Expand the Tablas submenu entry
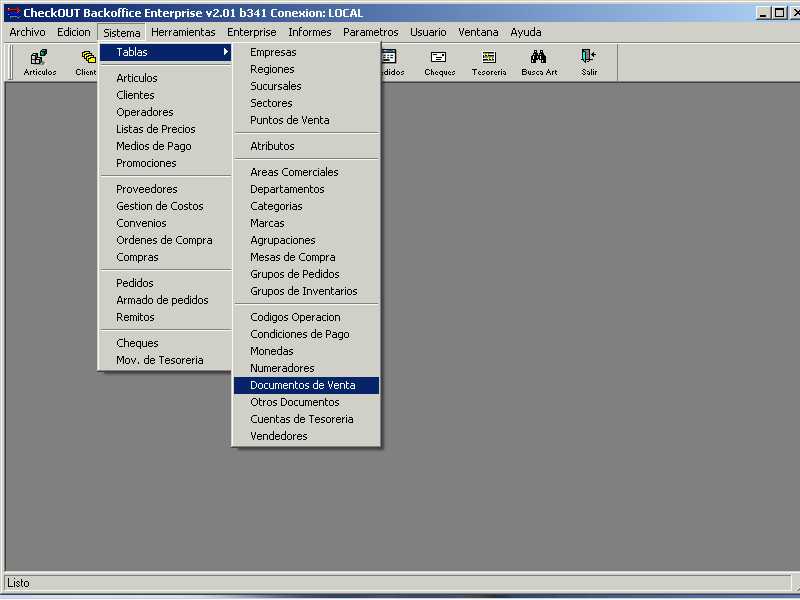800x600 pixels. 165,52
